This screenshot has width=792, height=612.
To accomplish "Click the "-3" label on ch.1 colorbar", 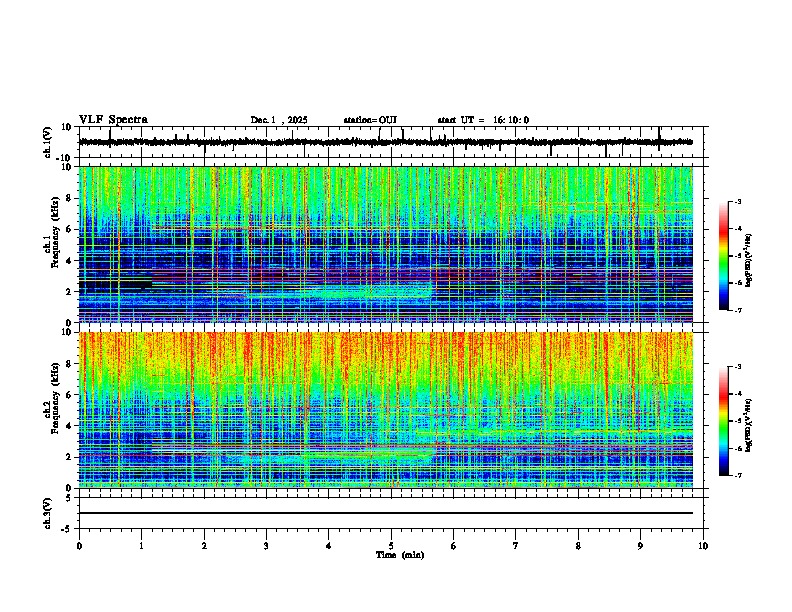I will [738, 201].
